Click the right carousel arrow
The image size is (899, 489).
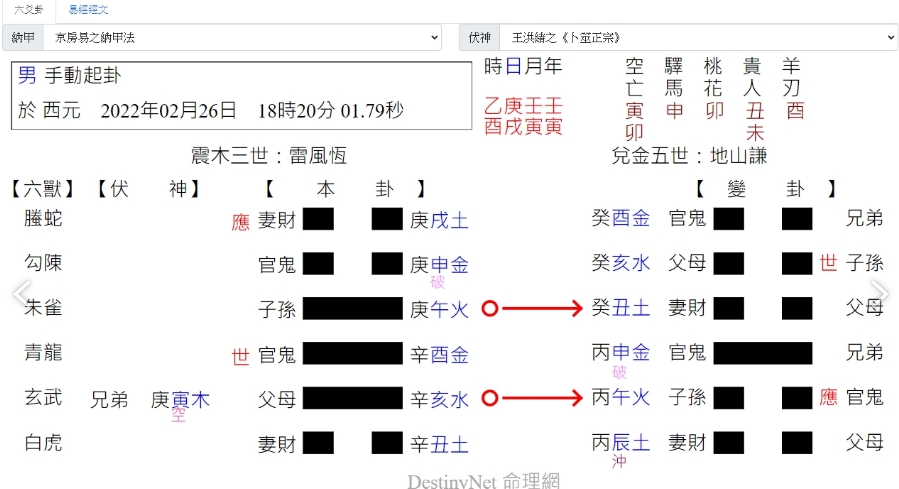(x=879, y=293)
